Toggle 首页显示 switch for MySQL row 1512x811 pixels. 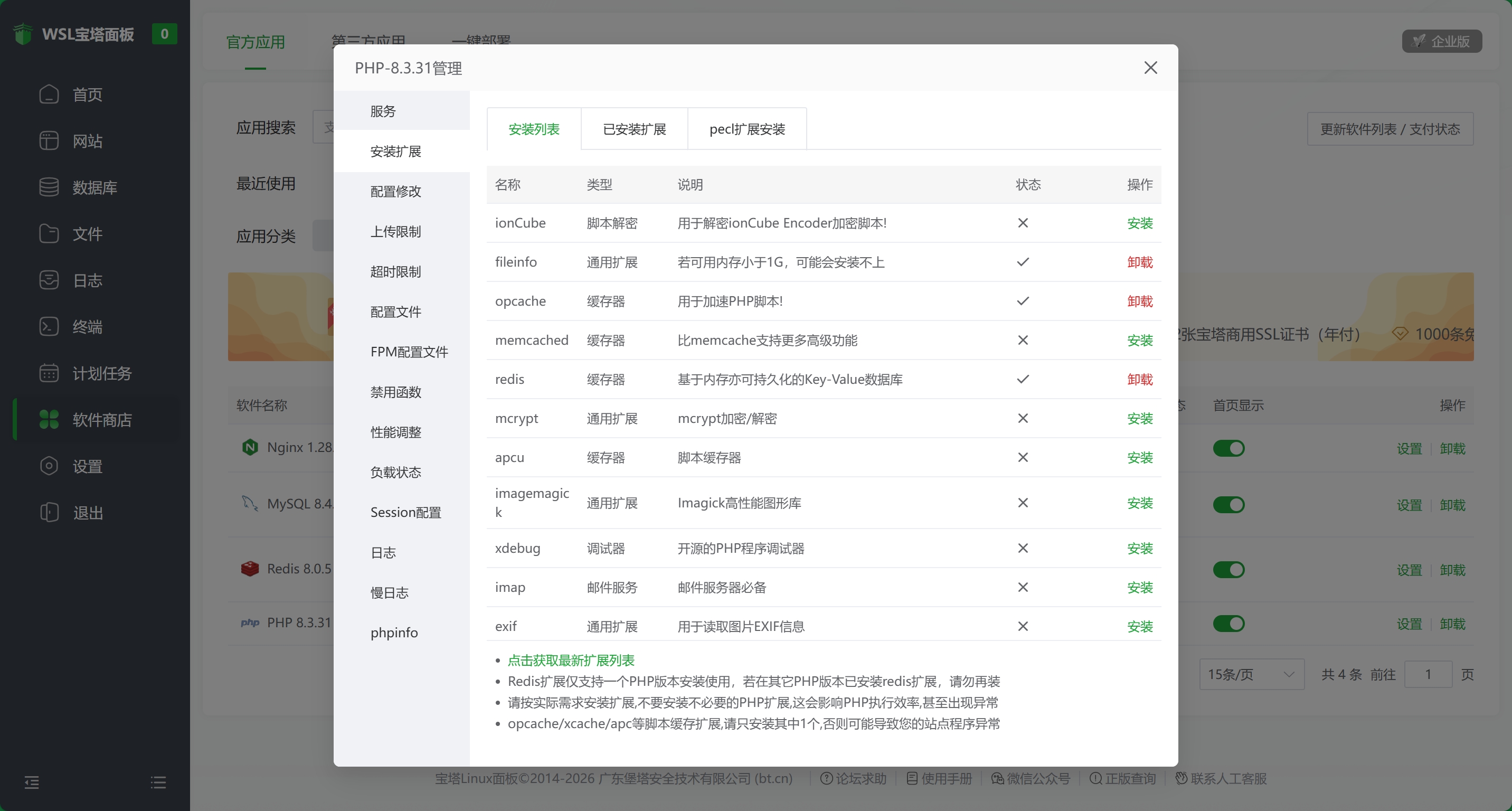click(x=1228, y=505)
